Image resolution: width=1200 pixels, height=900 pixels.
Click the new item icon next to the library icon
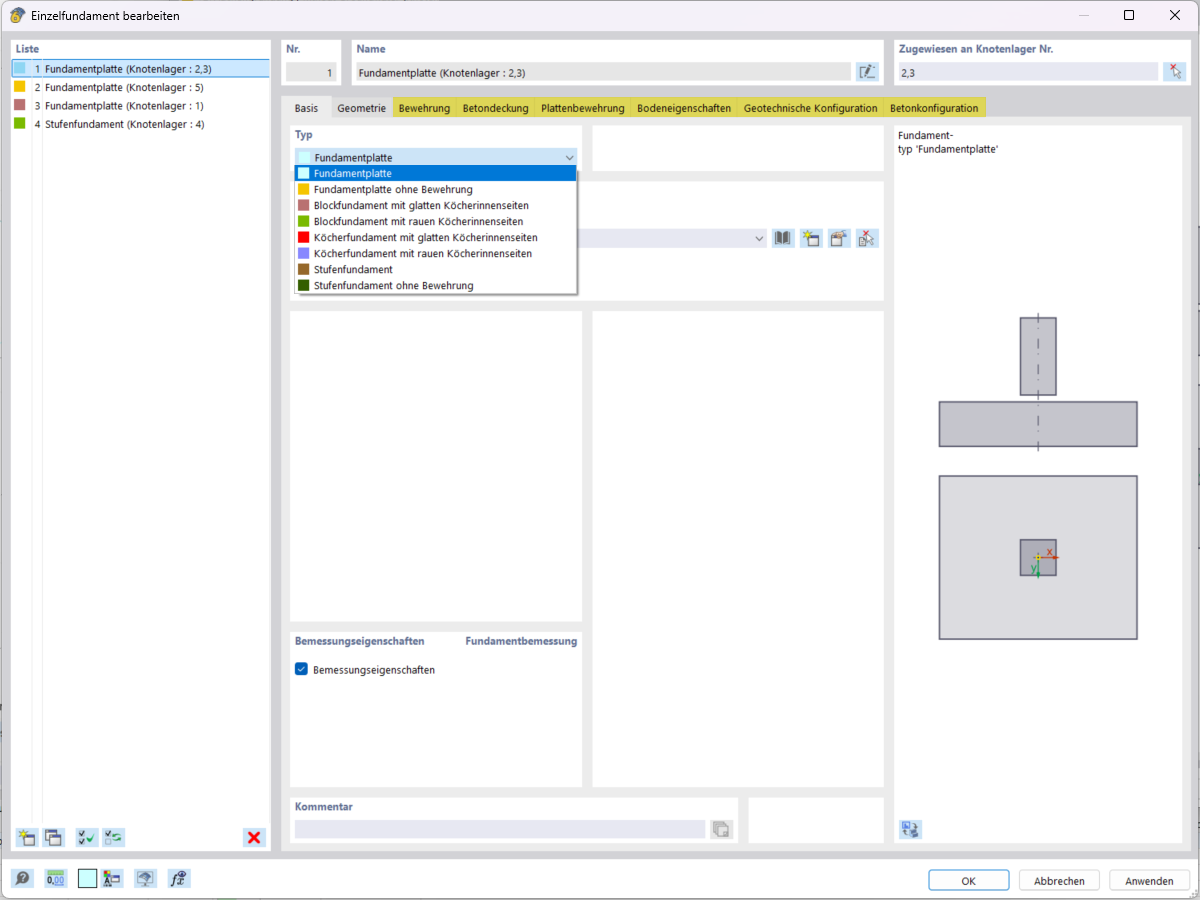point(811,238)
